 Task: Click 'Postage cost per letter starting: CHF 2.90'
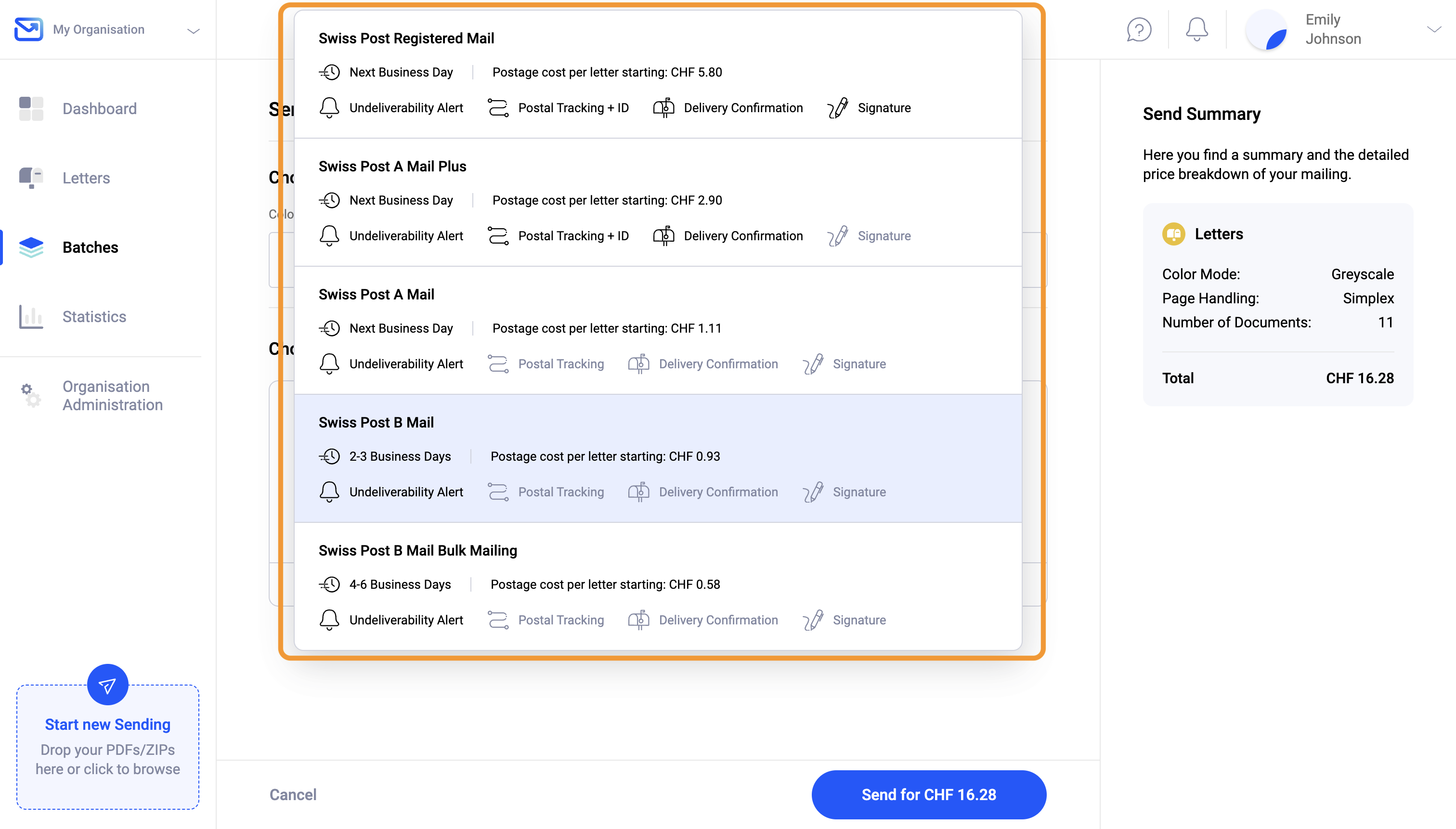pos(607,200)
